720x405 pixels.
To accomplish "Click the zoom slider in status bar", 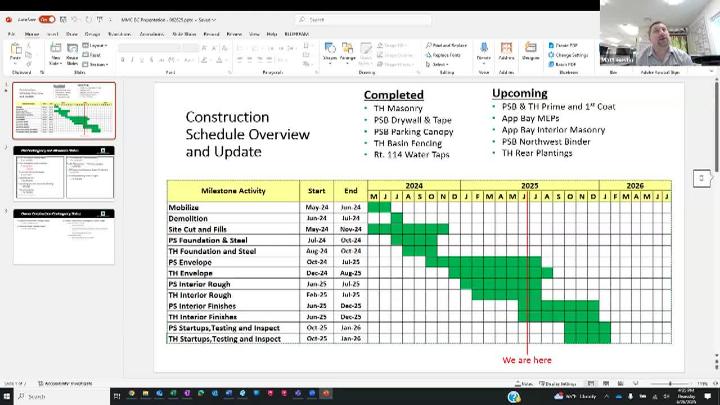I will 670,383.
